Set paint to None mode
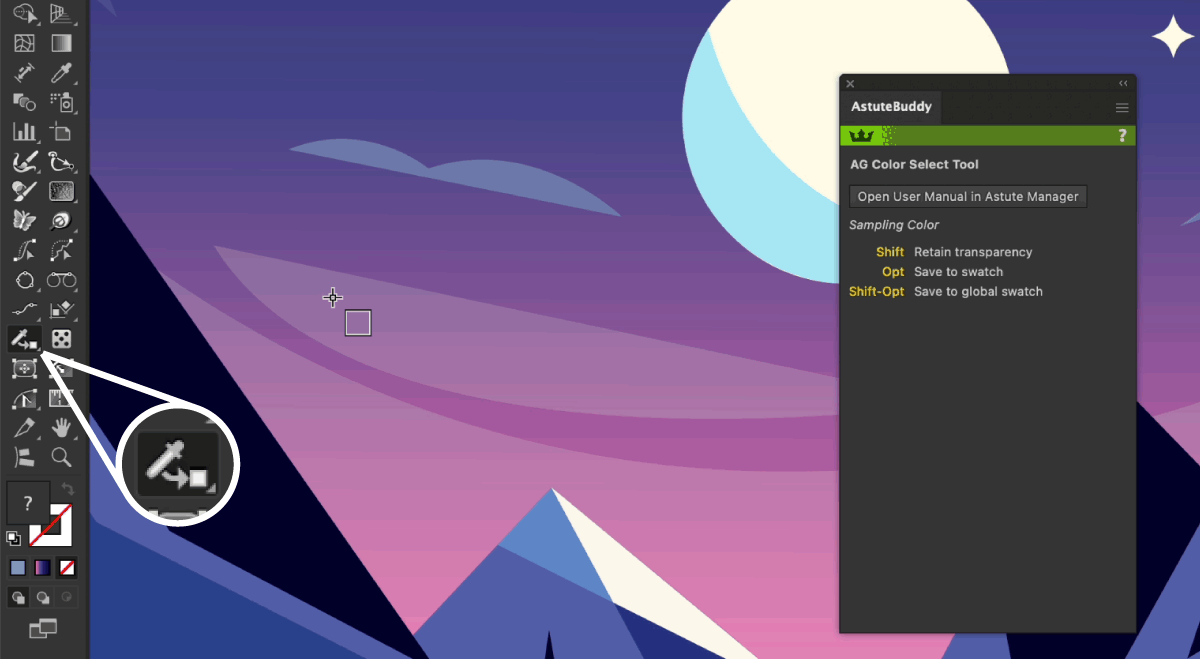The image size is (1200, 659). [66, 568]
